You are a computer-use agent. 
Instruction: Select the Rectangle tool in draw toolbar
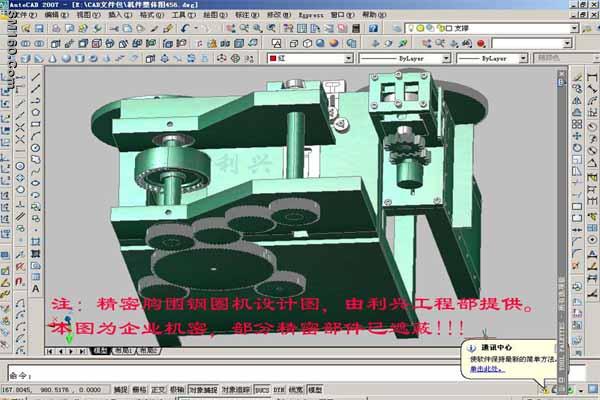click(36, 124)
